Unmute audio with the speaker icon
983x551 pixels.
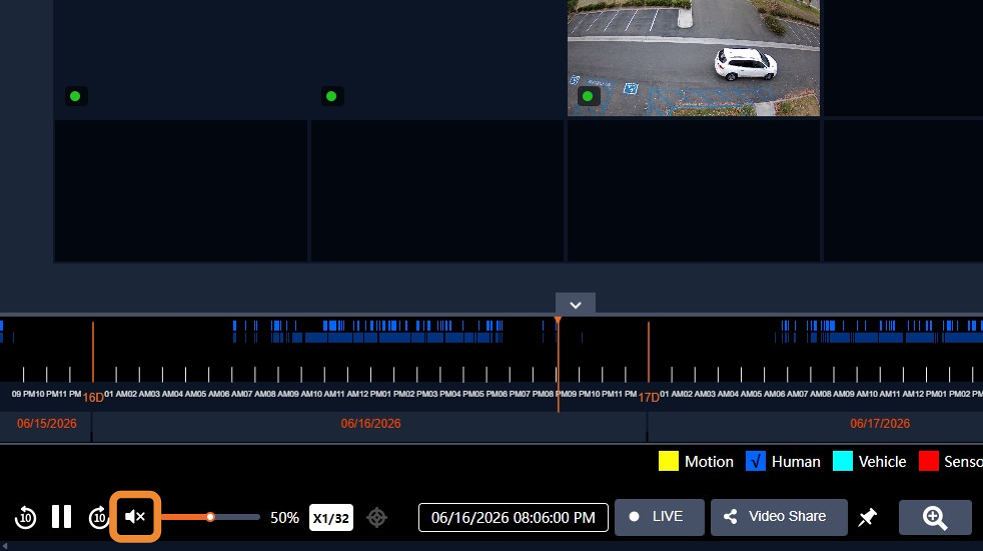pyautogui.click(x=135, y=517)
